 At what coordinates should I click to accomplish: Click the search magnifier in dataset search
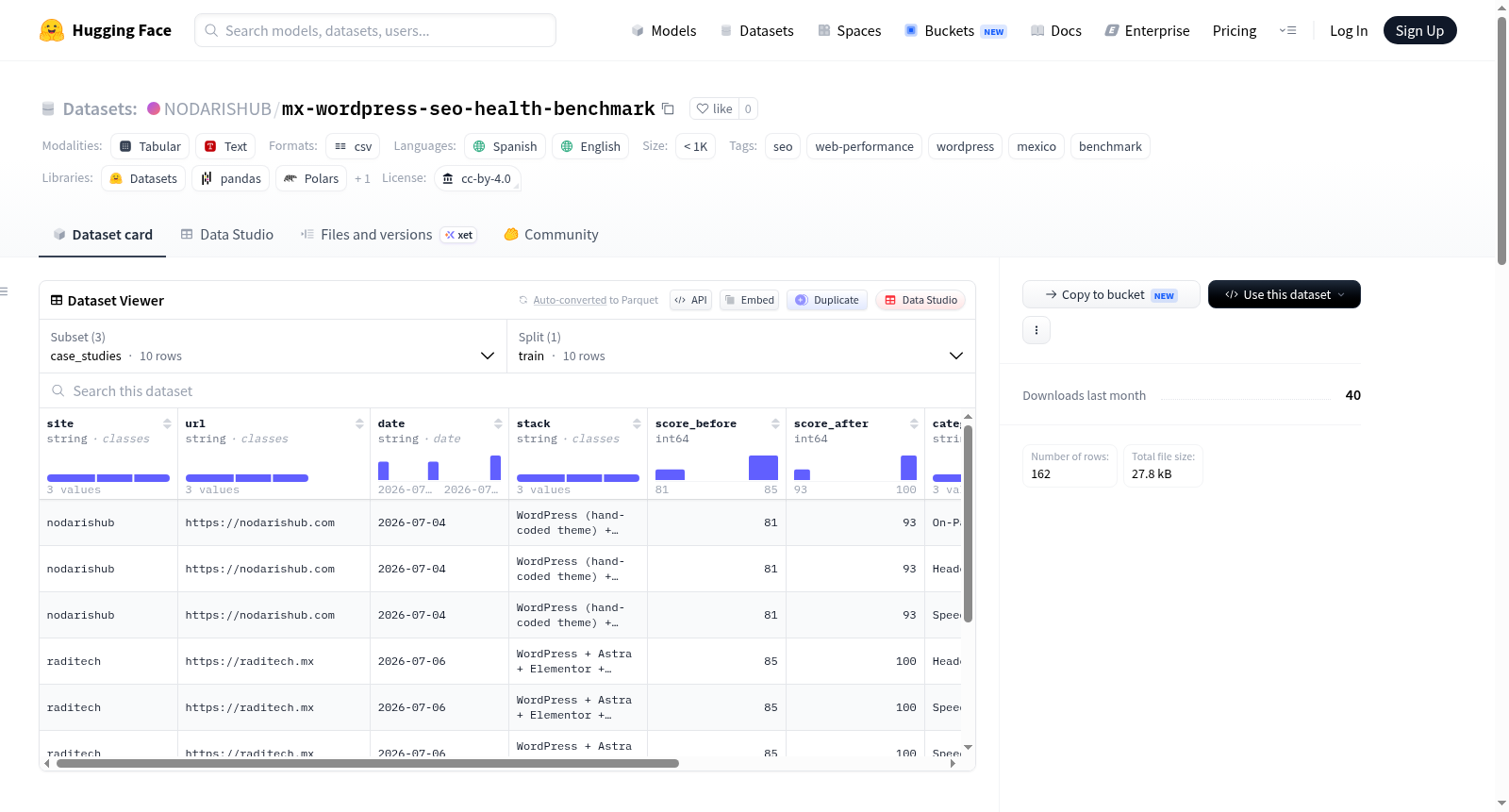[58, 390]
